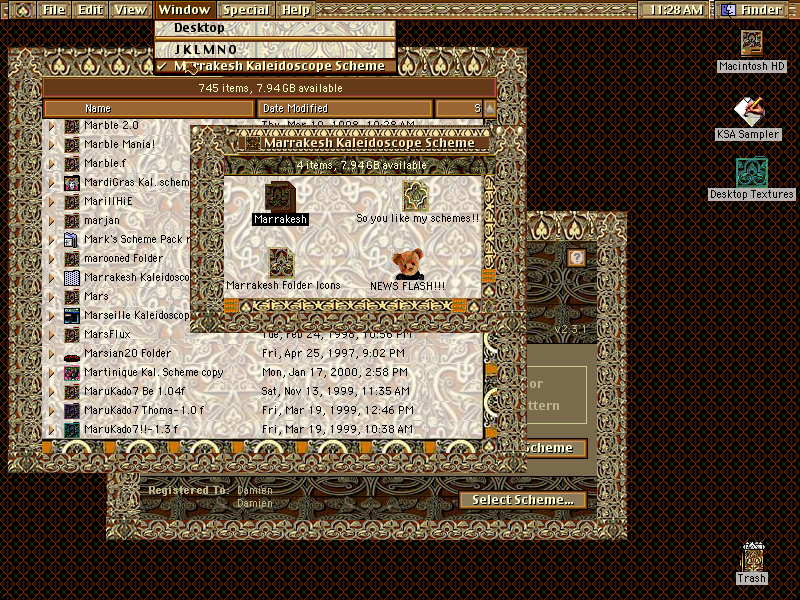
Task: Click the Marseille Kaleidoscope row icon
Action: 71,315
